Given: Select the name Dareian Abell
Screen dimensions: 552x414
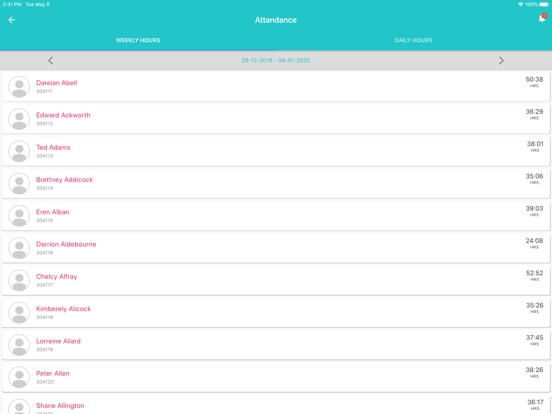Looking at the screenshot, I should pos(56,83).
